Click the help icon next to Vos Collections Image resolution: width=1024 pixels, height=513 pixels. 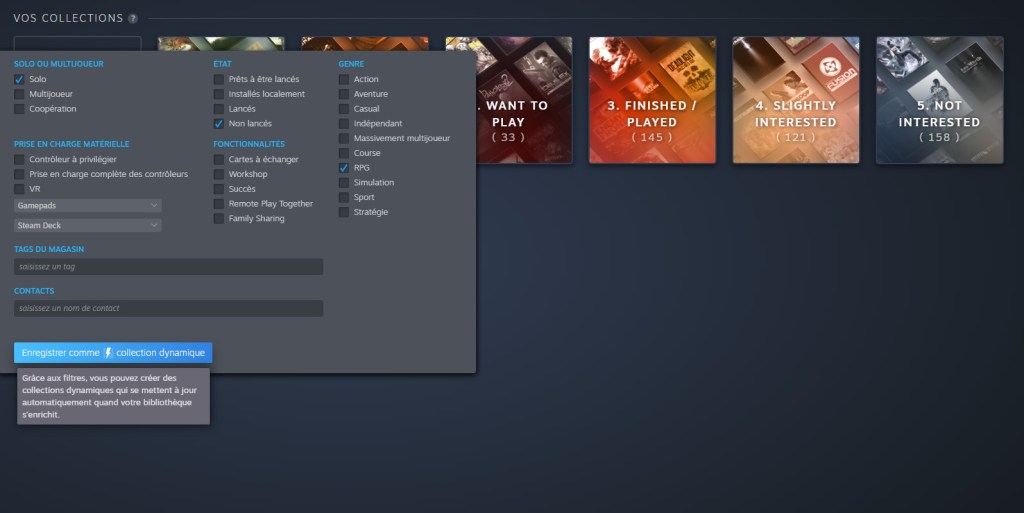(133, 18)
